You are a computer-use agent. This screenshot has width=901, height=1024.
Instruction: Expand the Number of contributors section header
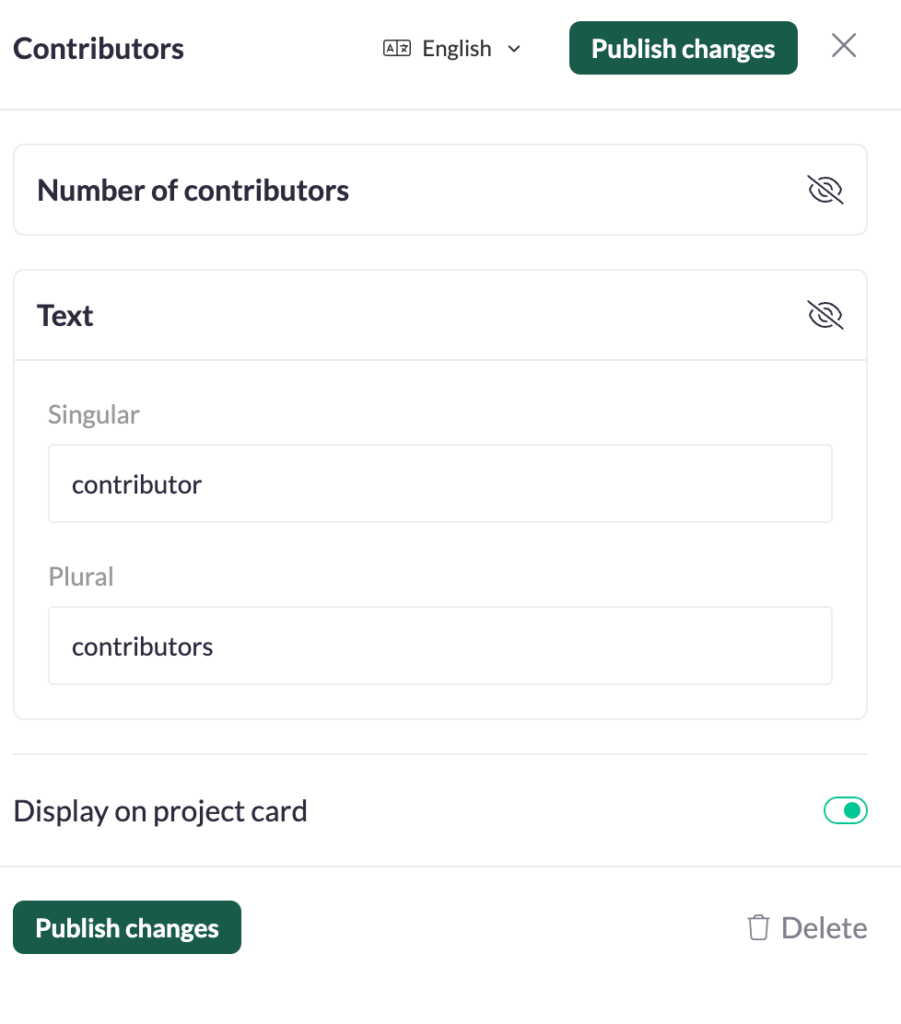(193, 190)
